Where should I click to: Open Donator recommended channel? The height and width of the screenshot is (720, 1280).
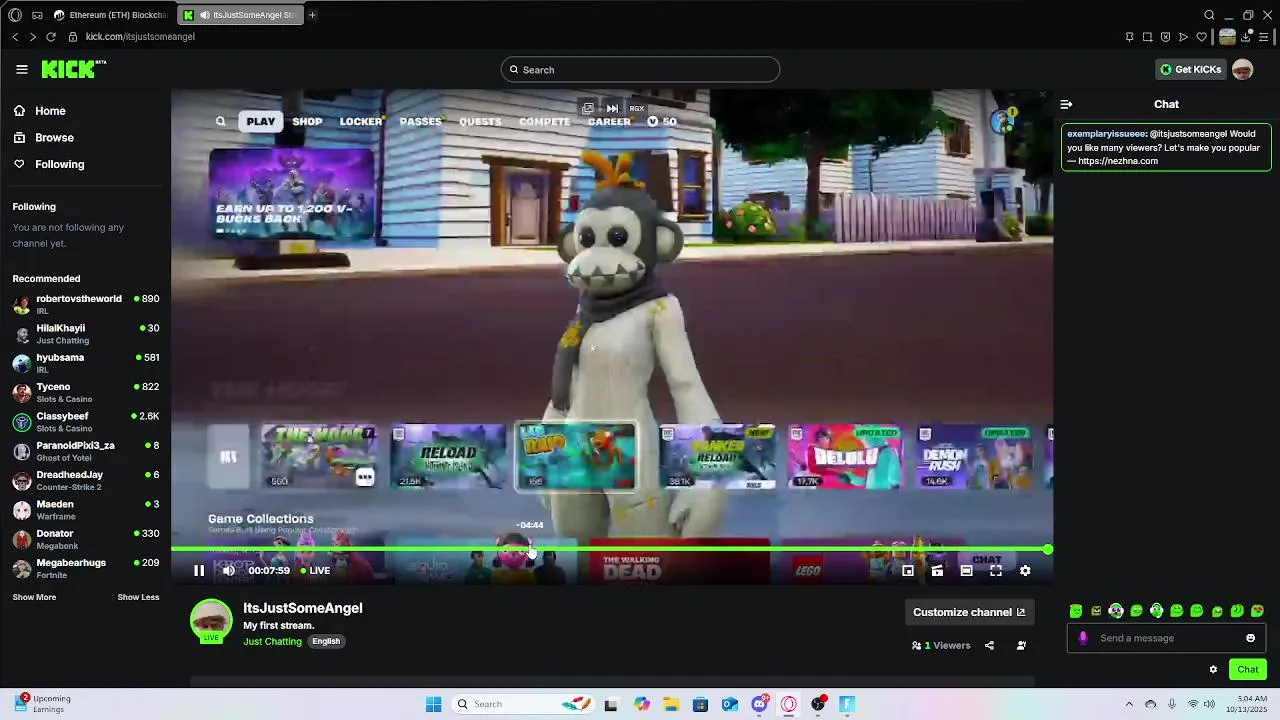pos(85,539)
